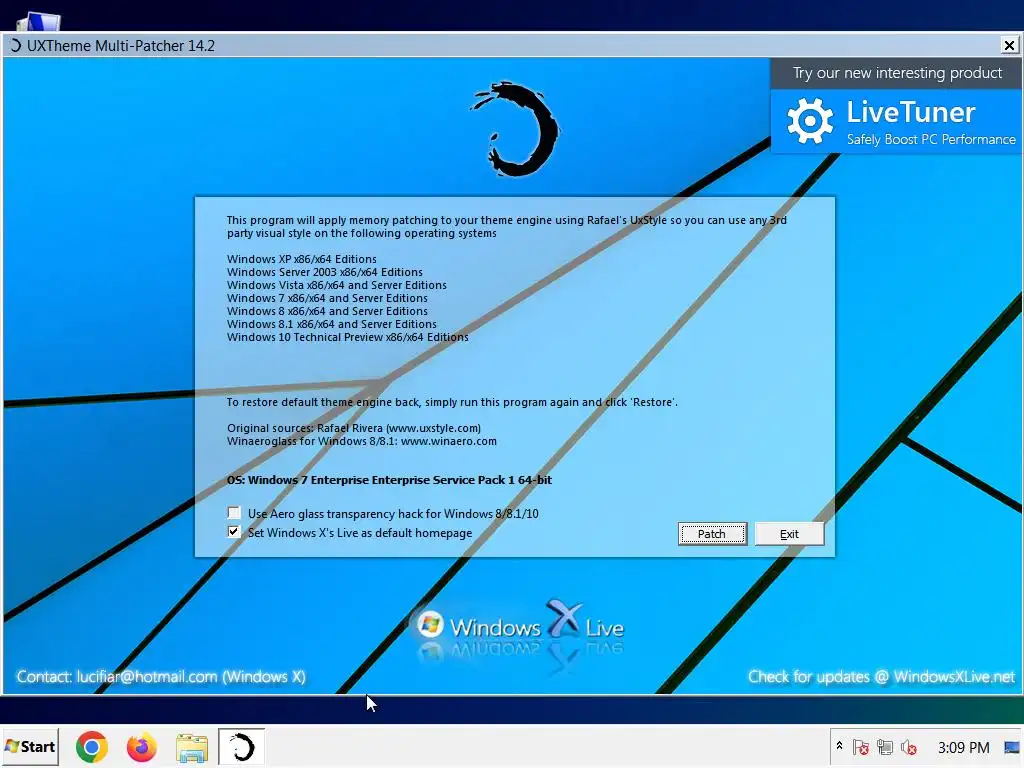This screenshot has width=1024, height=768.
Task: Click the Contact lucifiar@hotmail.com text
Action: point(161,677)
